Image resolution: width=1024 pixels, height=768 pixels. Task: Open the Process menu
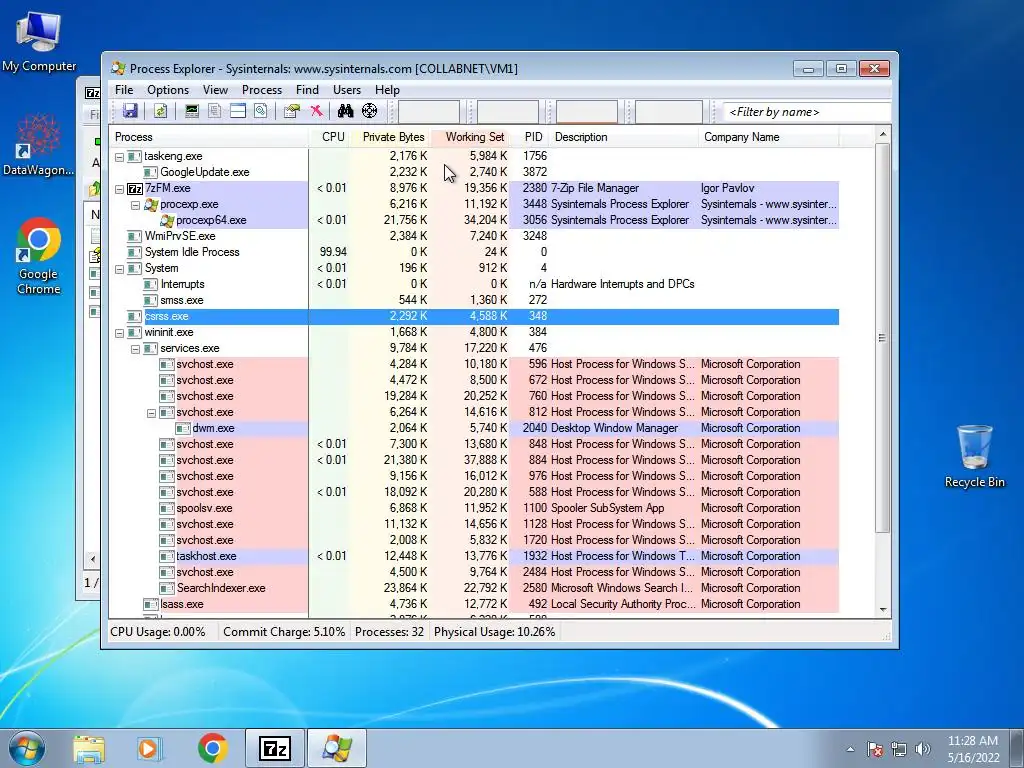(261, 90)
